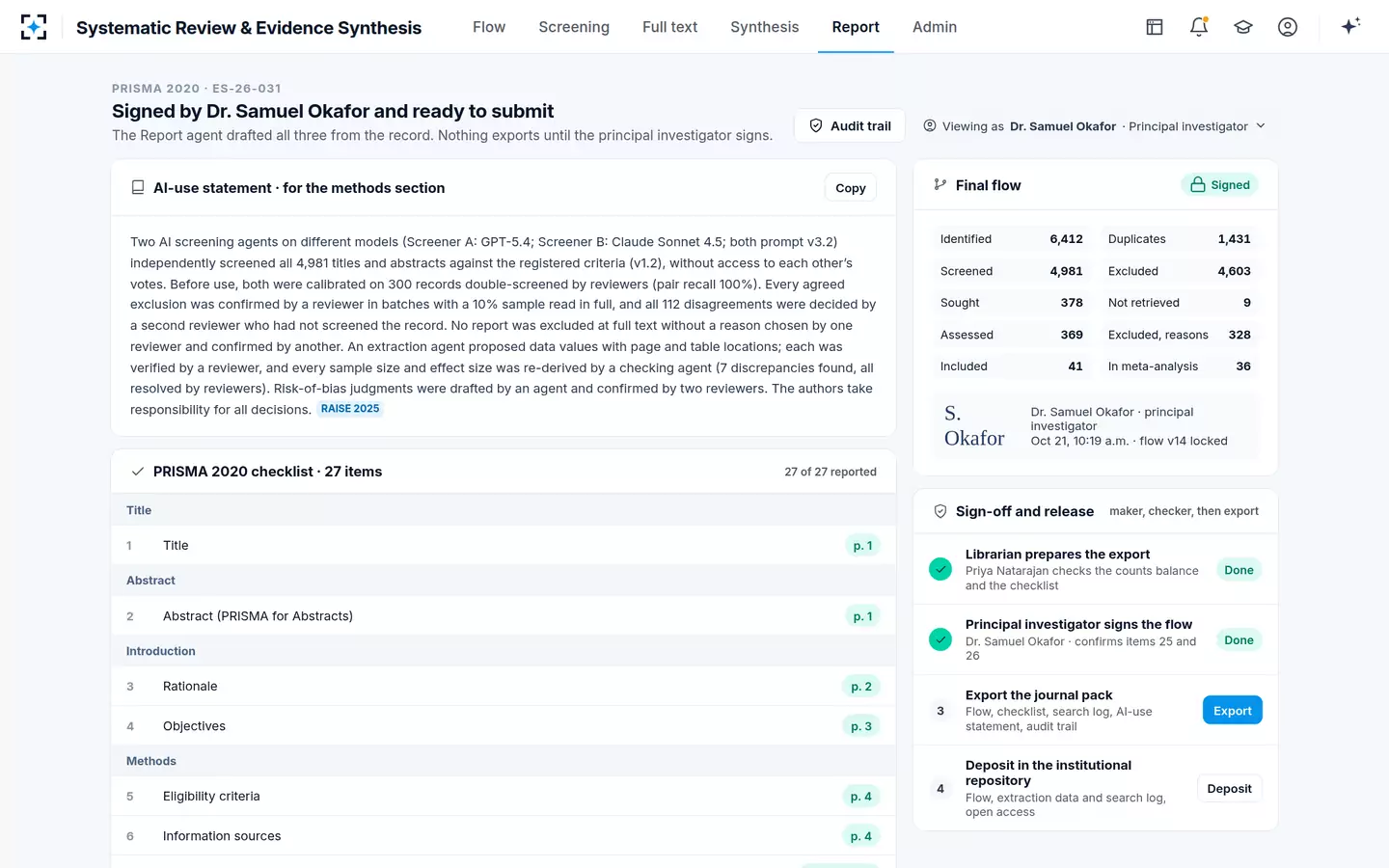Open the Admin tab
Screen dimensions: 1389x868
pos(935,27)
